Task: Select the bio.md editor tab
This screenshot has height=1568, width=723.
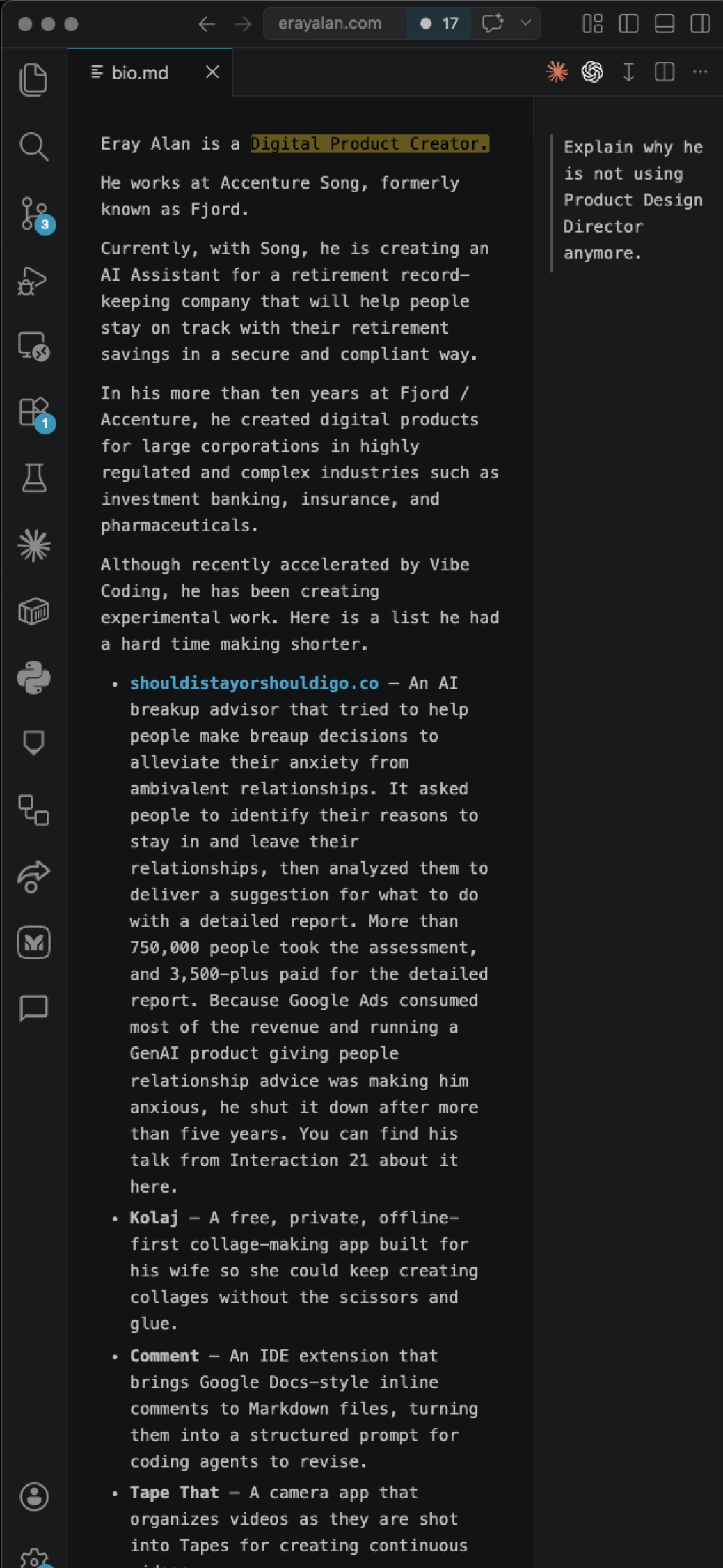Action: click(139, 72)
